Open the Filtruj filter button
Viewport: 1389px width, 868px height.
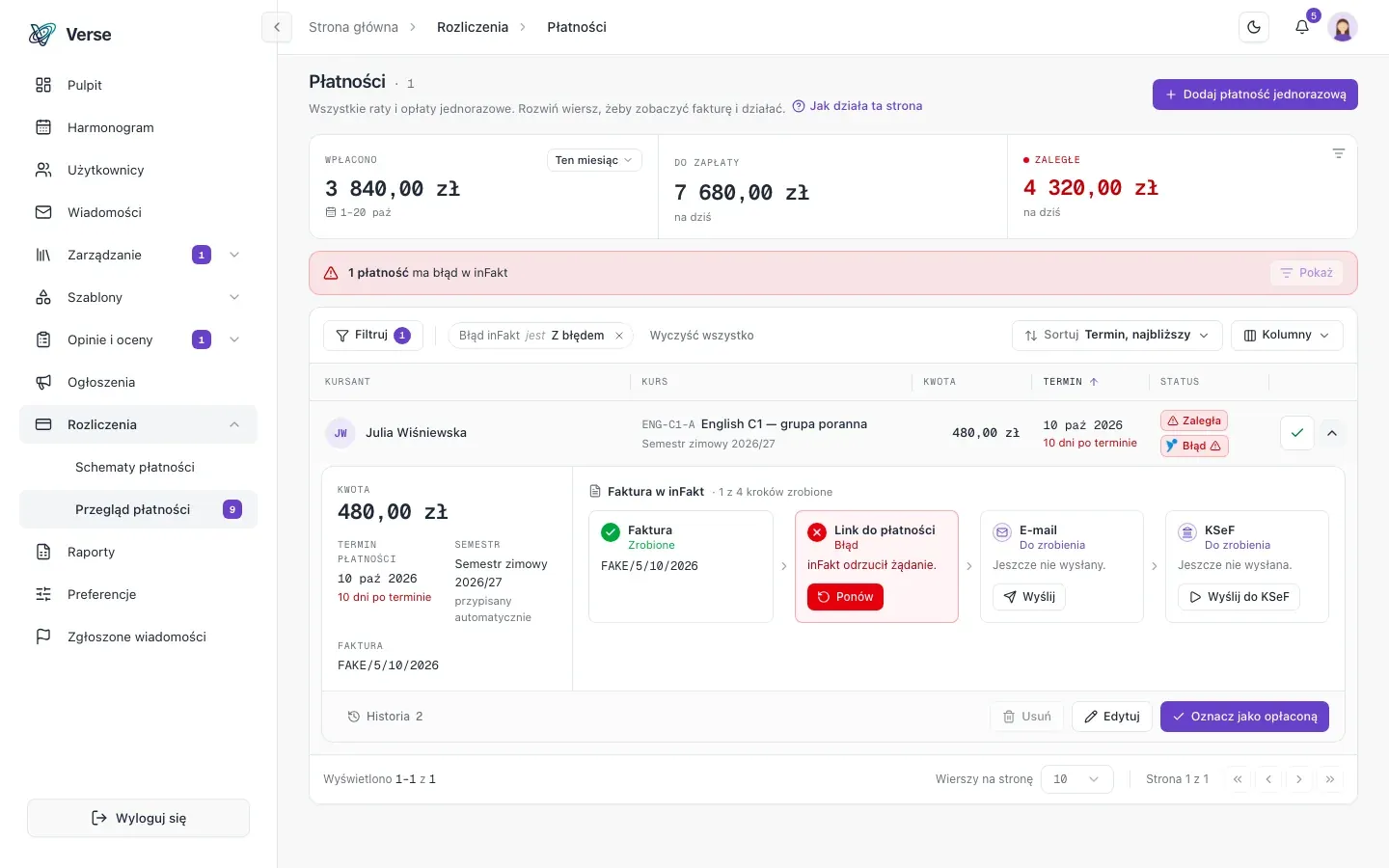click(372, 336)
